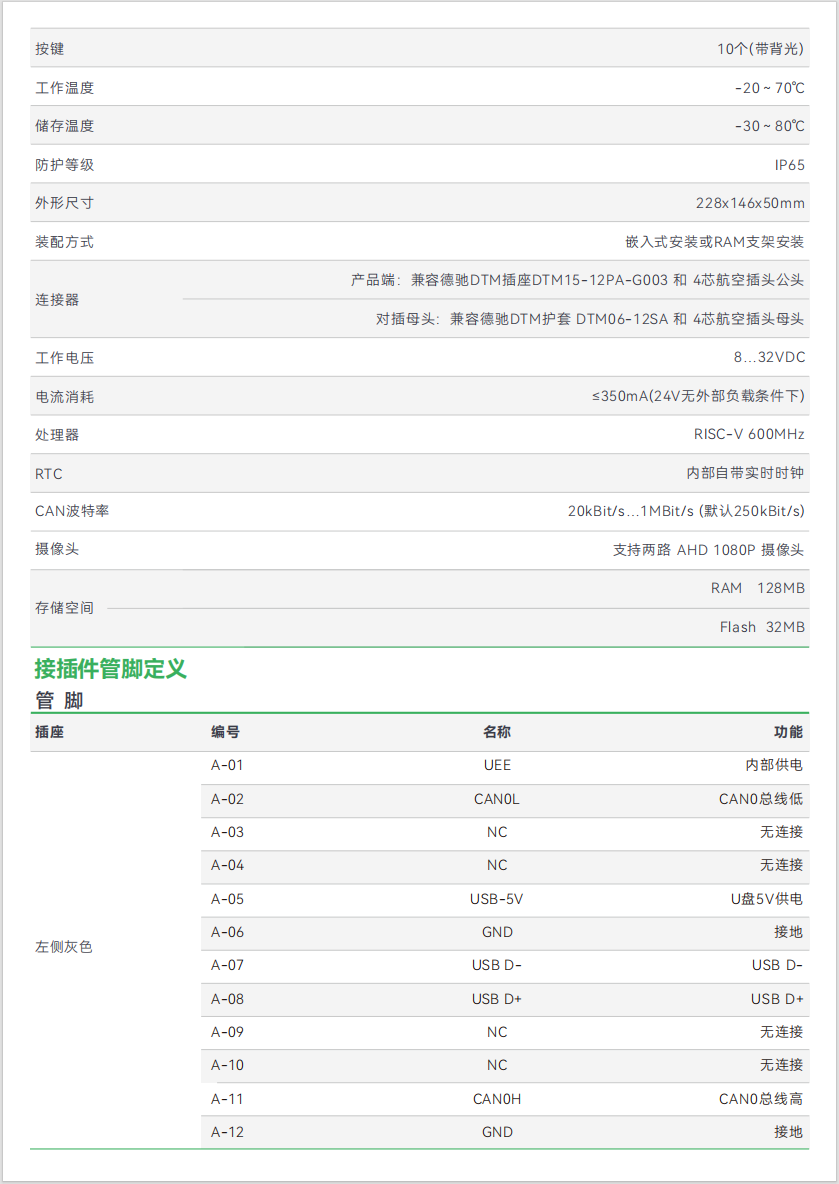The height and width of the screenshot is (1184, 839).
Task: Select the 产品端 connector description line
Action: point(577,280)
